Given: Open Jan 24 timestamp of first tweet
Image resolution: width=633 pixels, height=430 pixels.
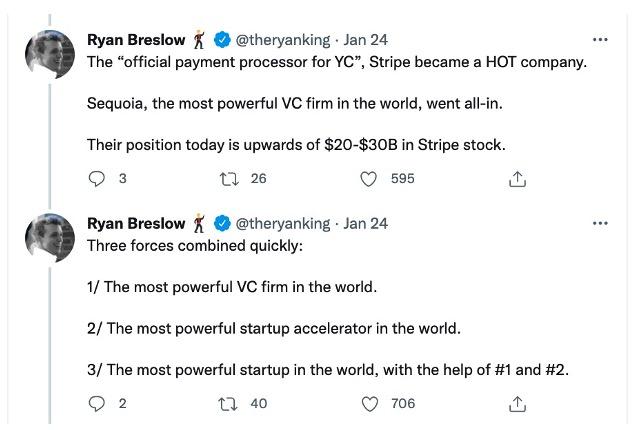Looking at the screenshot, I should click(366, 40).
